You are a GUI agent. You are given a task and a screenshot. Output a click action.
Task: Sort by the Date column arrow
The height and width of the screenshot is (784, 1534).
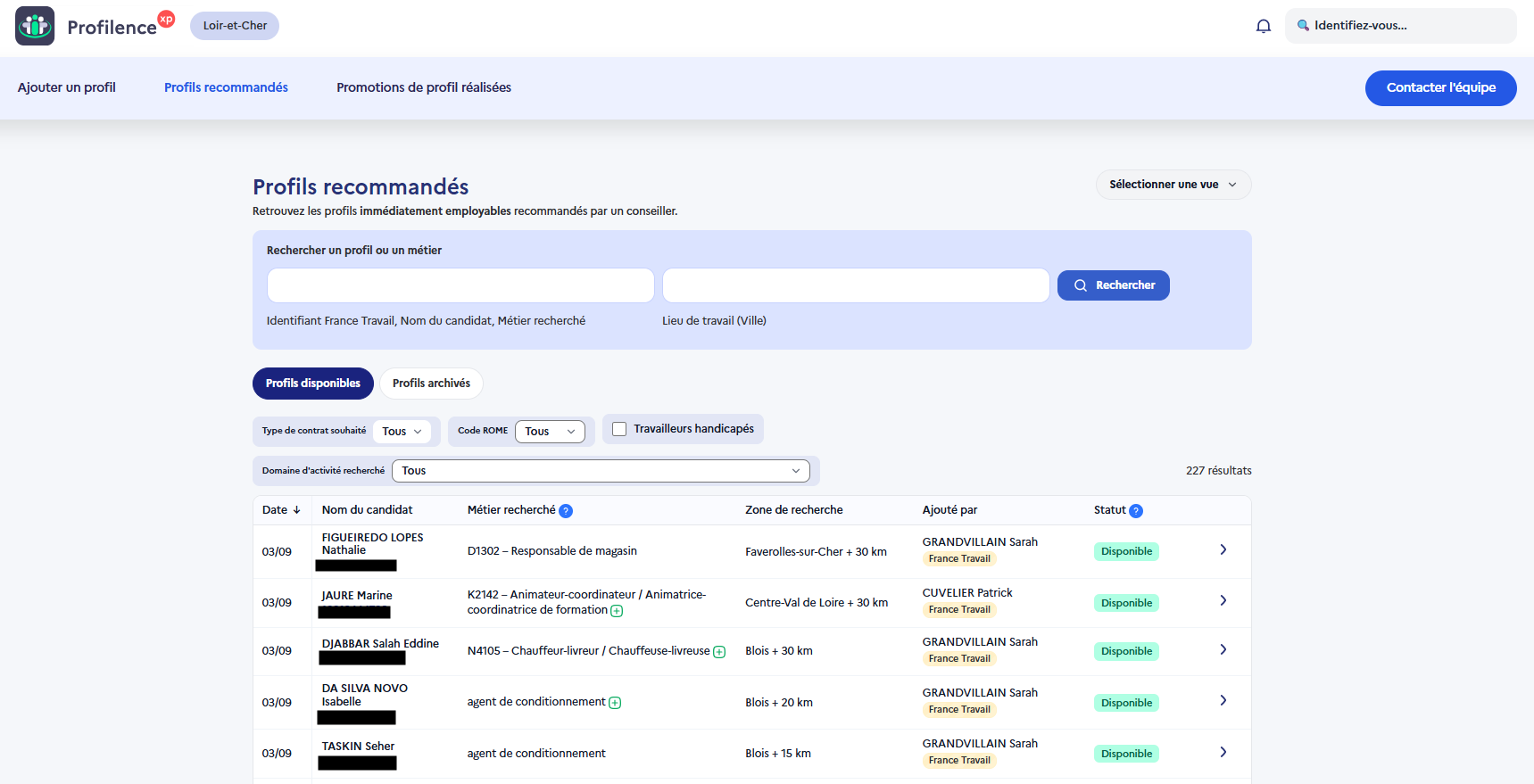296,510
